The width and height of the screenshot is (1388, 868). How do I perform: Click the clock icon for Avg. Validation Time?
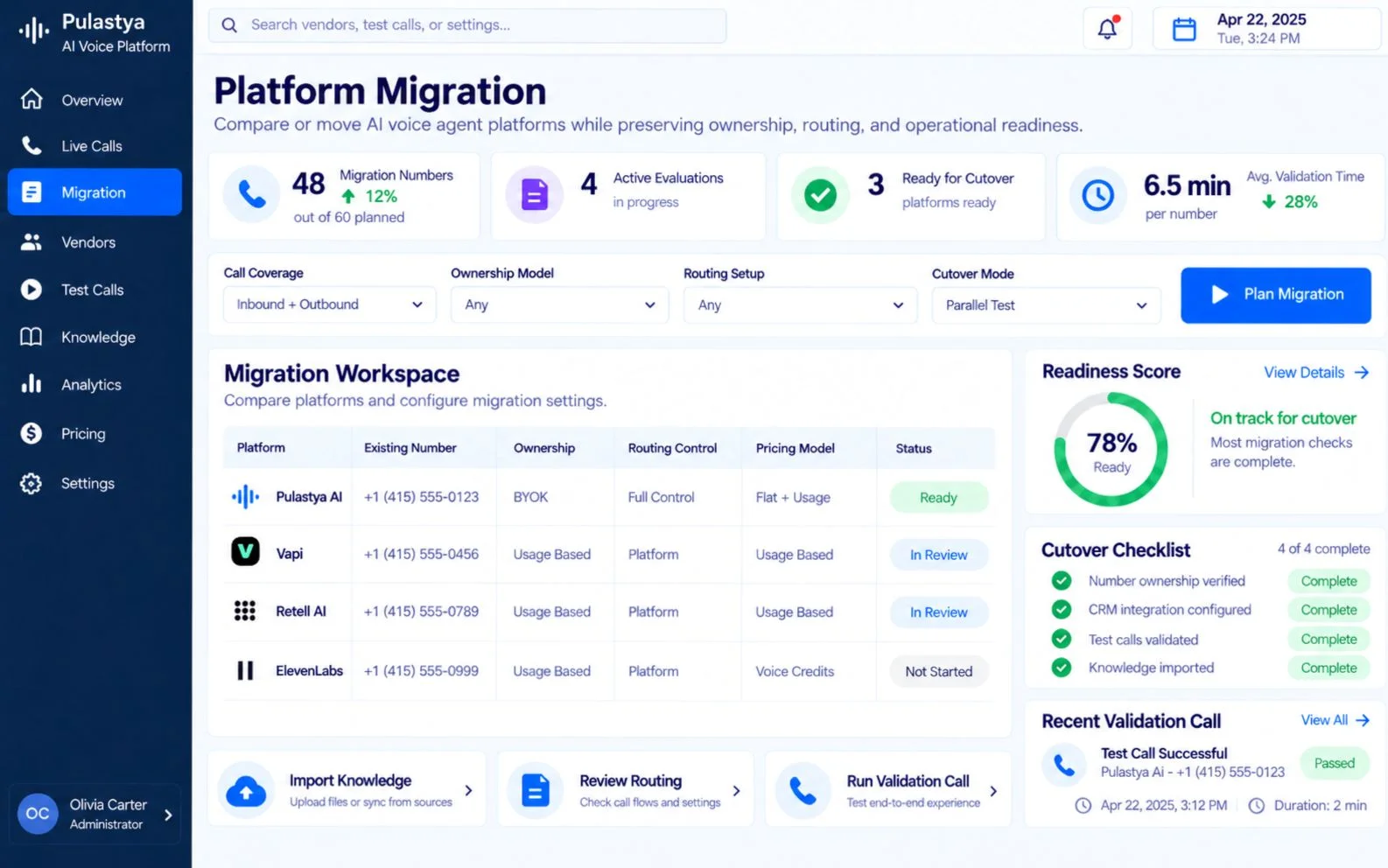[x=1098, y=194]
